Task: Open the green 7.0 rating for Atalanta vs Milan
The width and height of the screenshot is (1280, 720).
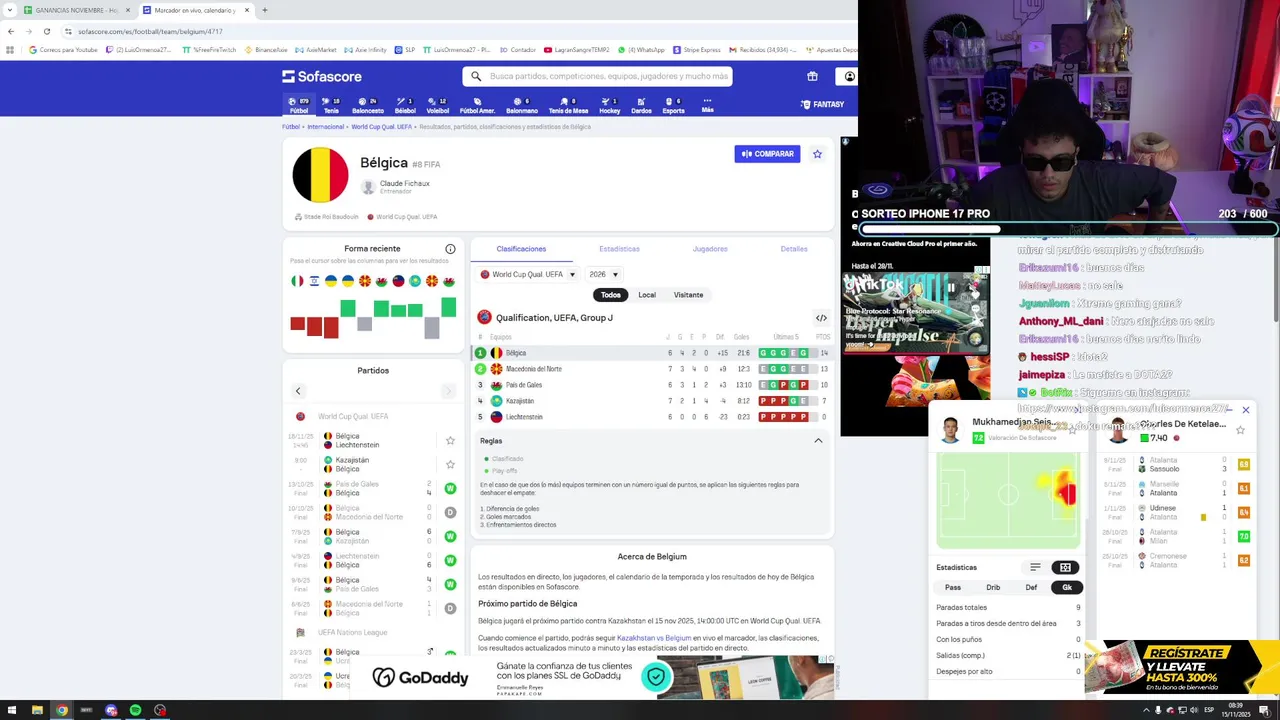Action: point(1244,537)
